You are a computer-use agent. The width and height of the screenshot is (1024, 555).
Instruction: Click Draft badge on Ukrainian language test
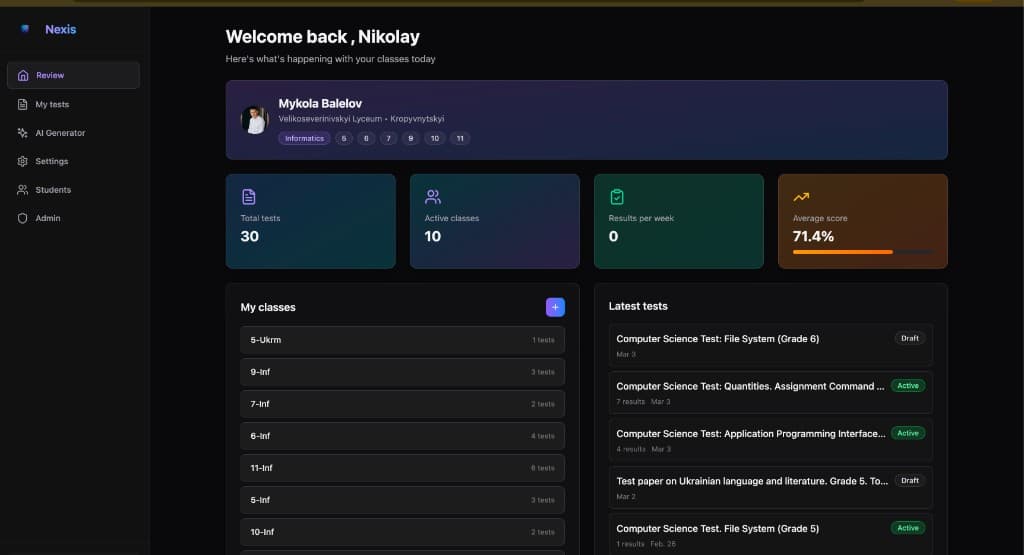910,481
